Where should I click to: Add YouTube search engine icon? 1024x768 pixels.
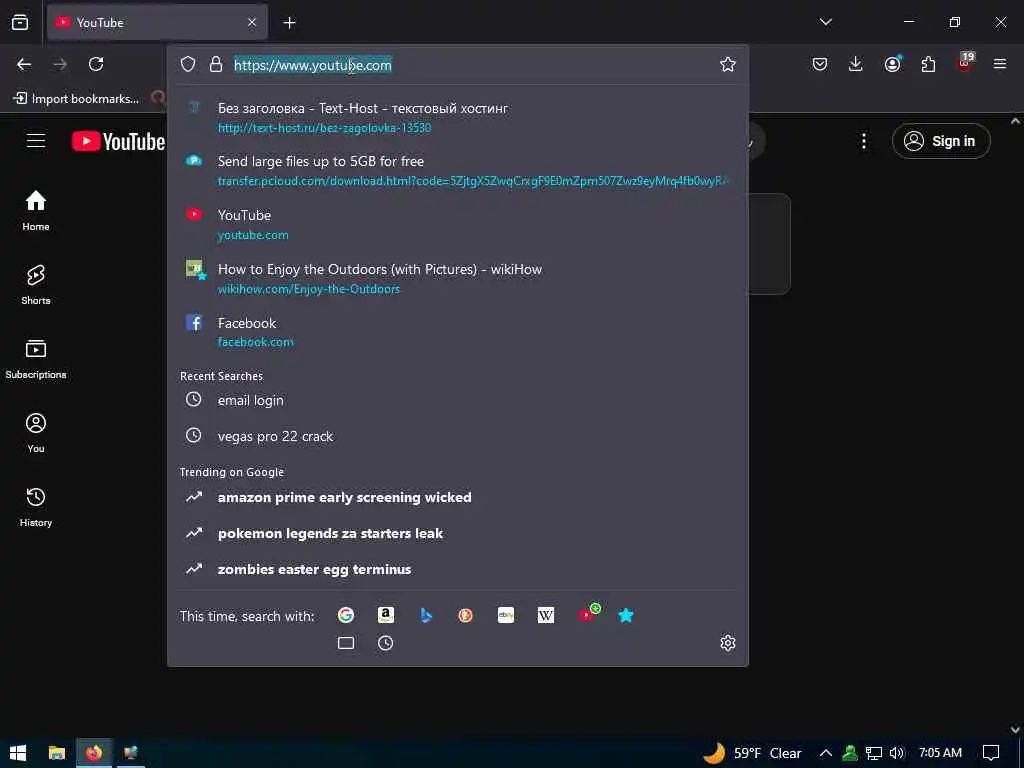click(x=588, y=614)
